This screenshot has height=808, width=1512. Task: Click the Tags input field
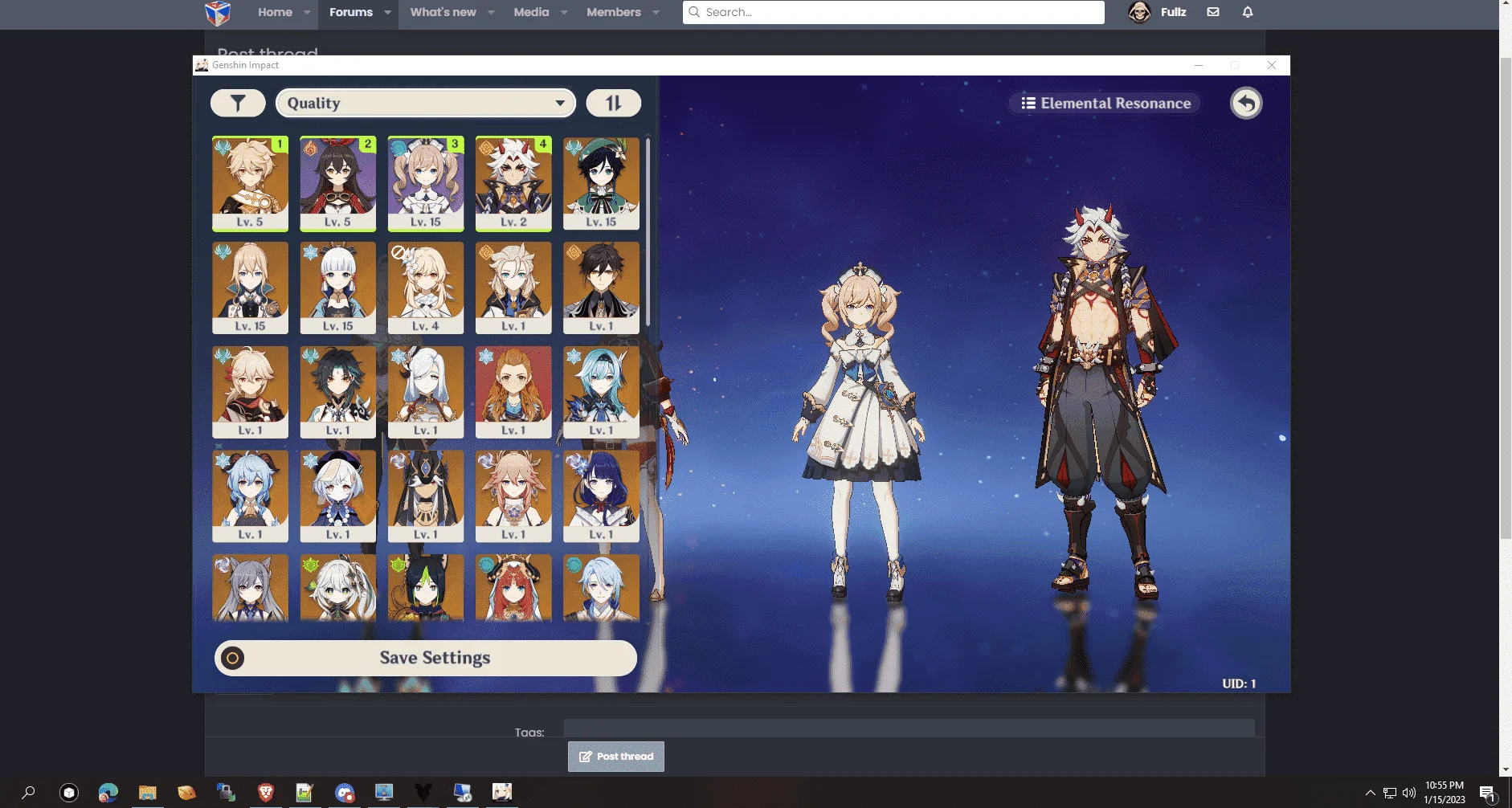click(909, 728)
